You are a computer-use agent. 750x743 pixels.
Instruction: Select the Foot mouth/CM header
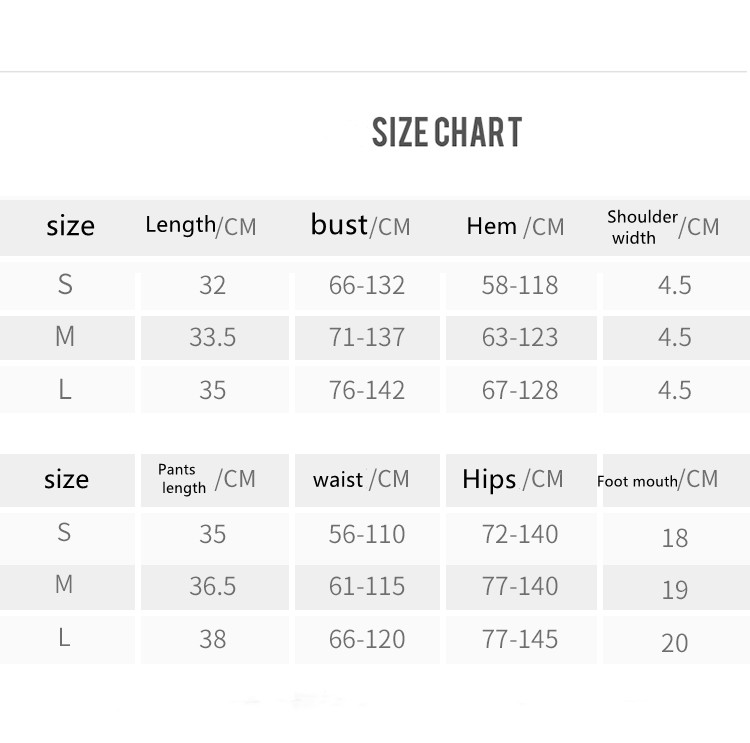click(657, 480)
